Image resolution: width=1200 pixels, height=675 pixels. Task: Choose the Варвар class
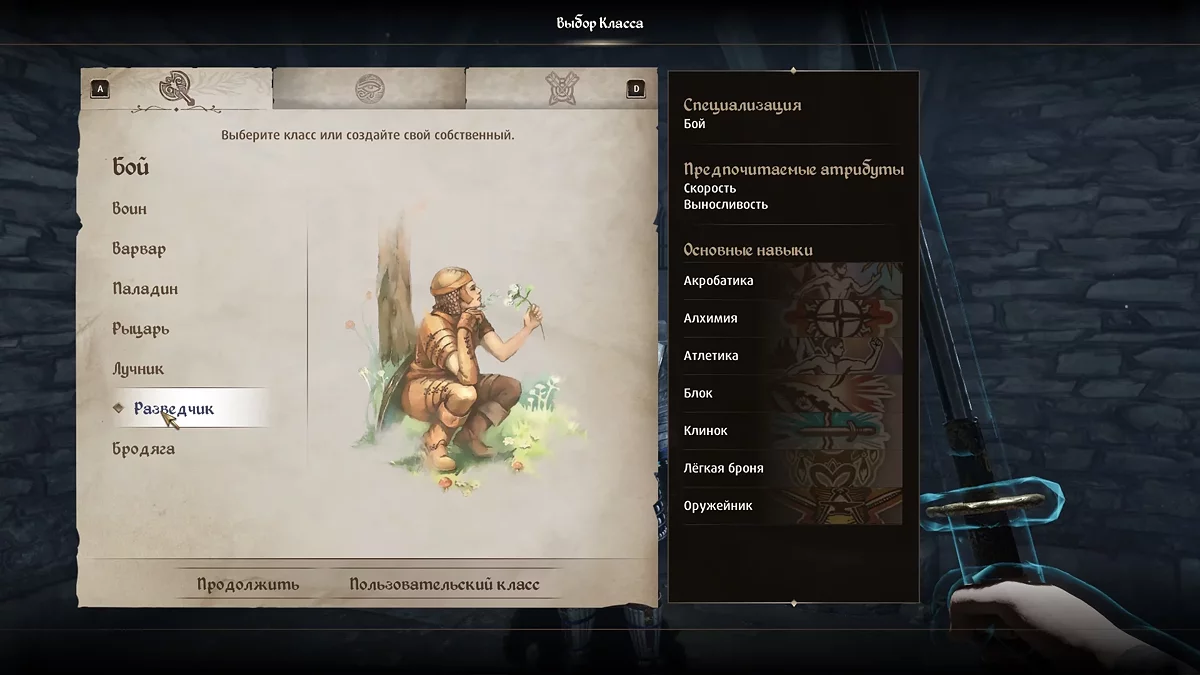pyautogui.click(x=139, y=249)
